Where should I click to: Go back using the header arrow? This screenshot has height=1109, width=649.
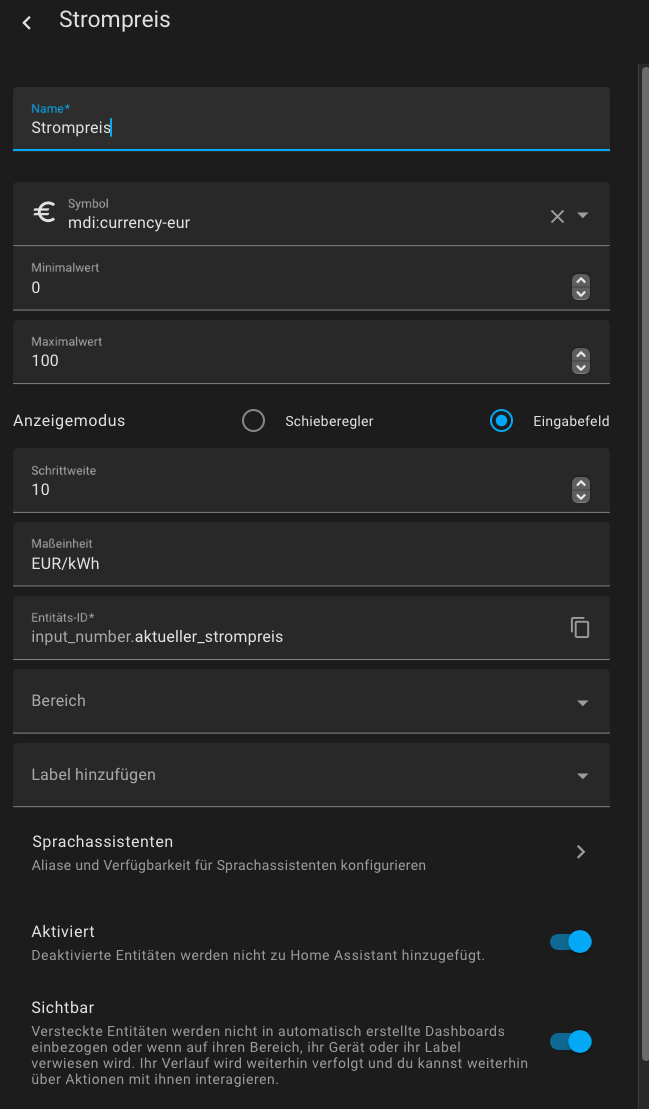click(x=27, y=23)
